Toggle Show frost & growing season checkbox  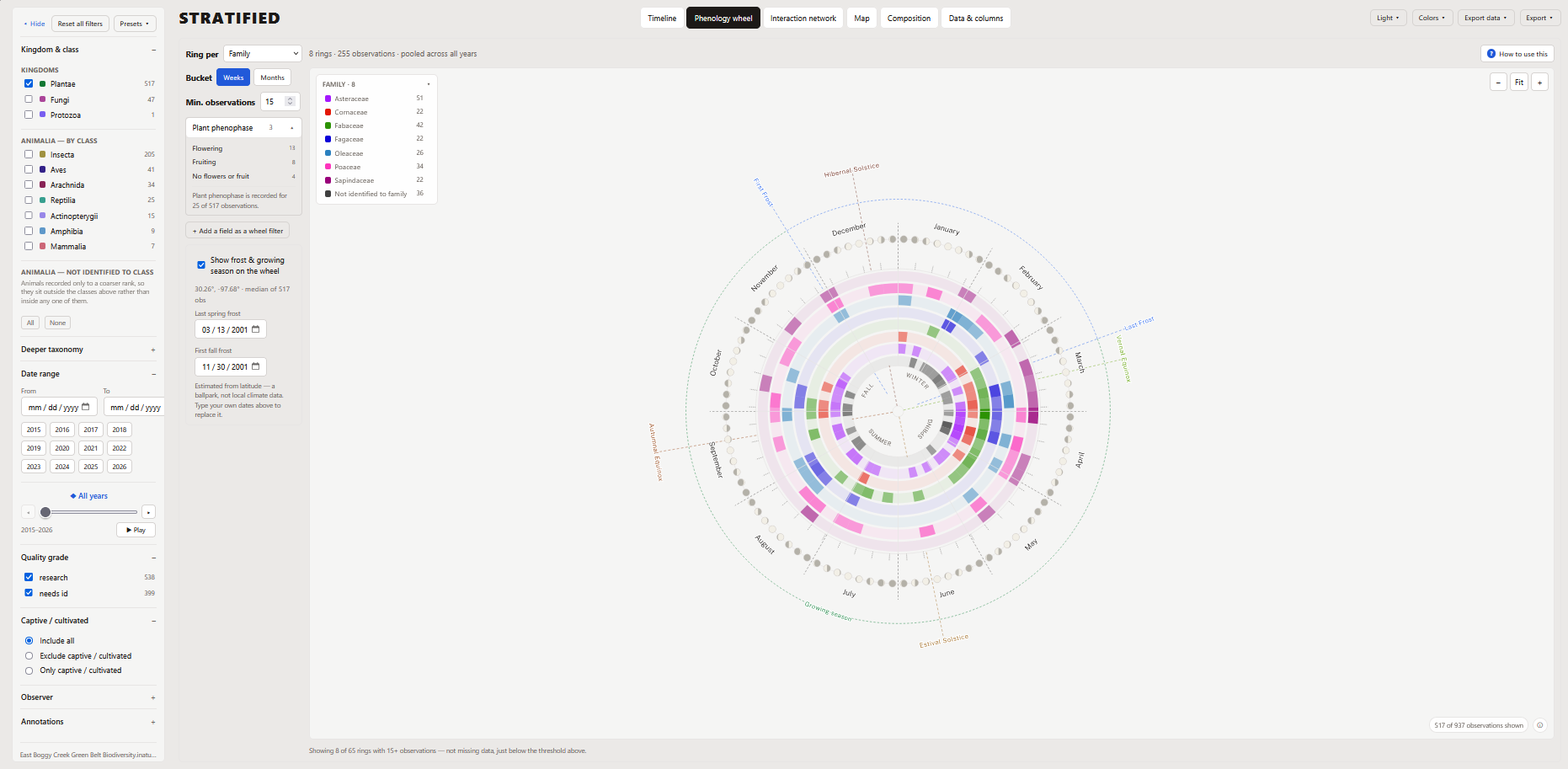[x=201, y=264]
